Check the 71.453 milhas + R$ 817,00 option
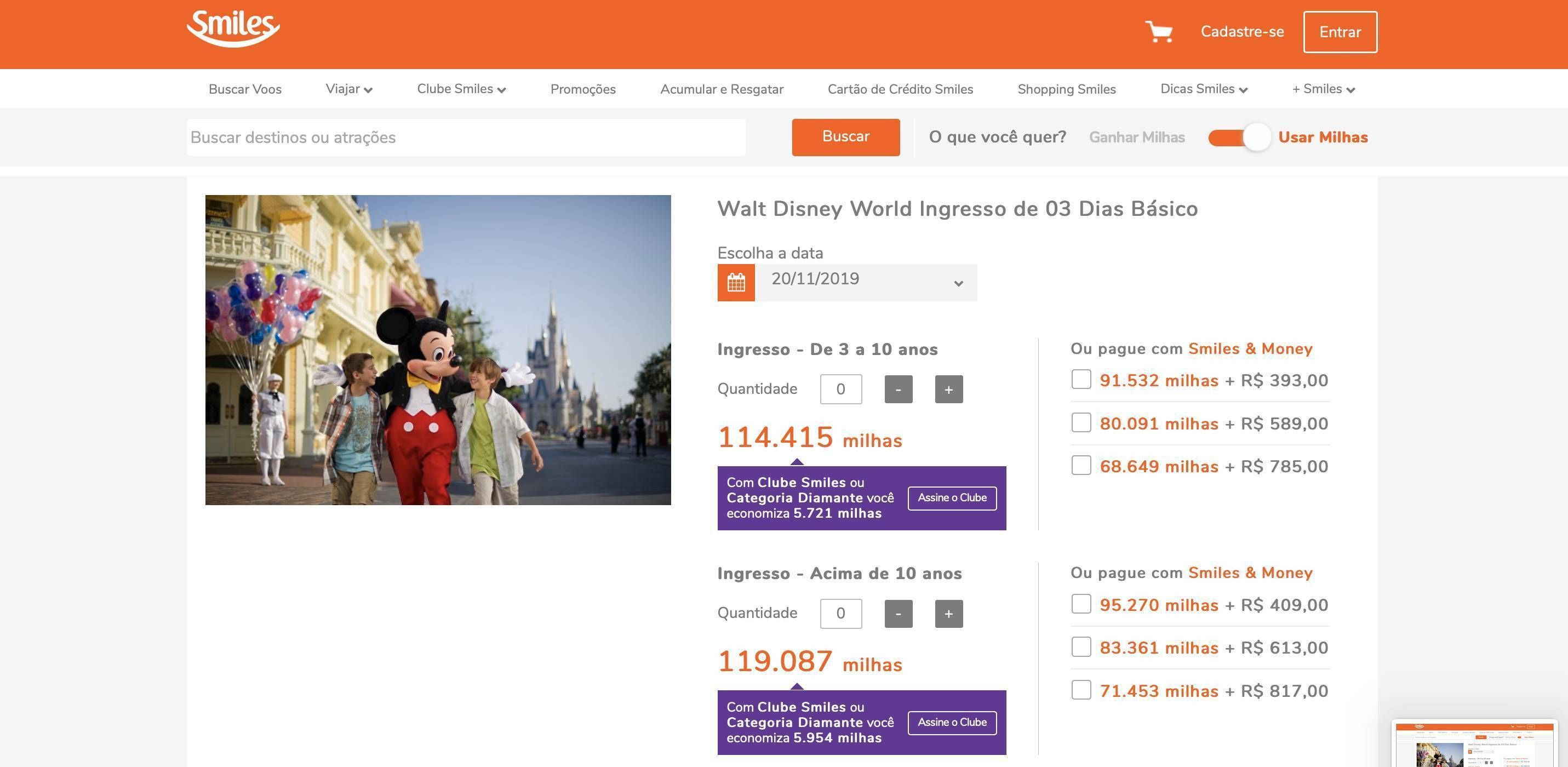The image size is (1568, 767). [x=1081, y=690]
